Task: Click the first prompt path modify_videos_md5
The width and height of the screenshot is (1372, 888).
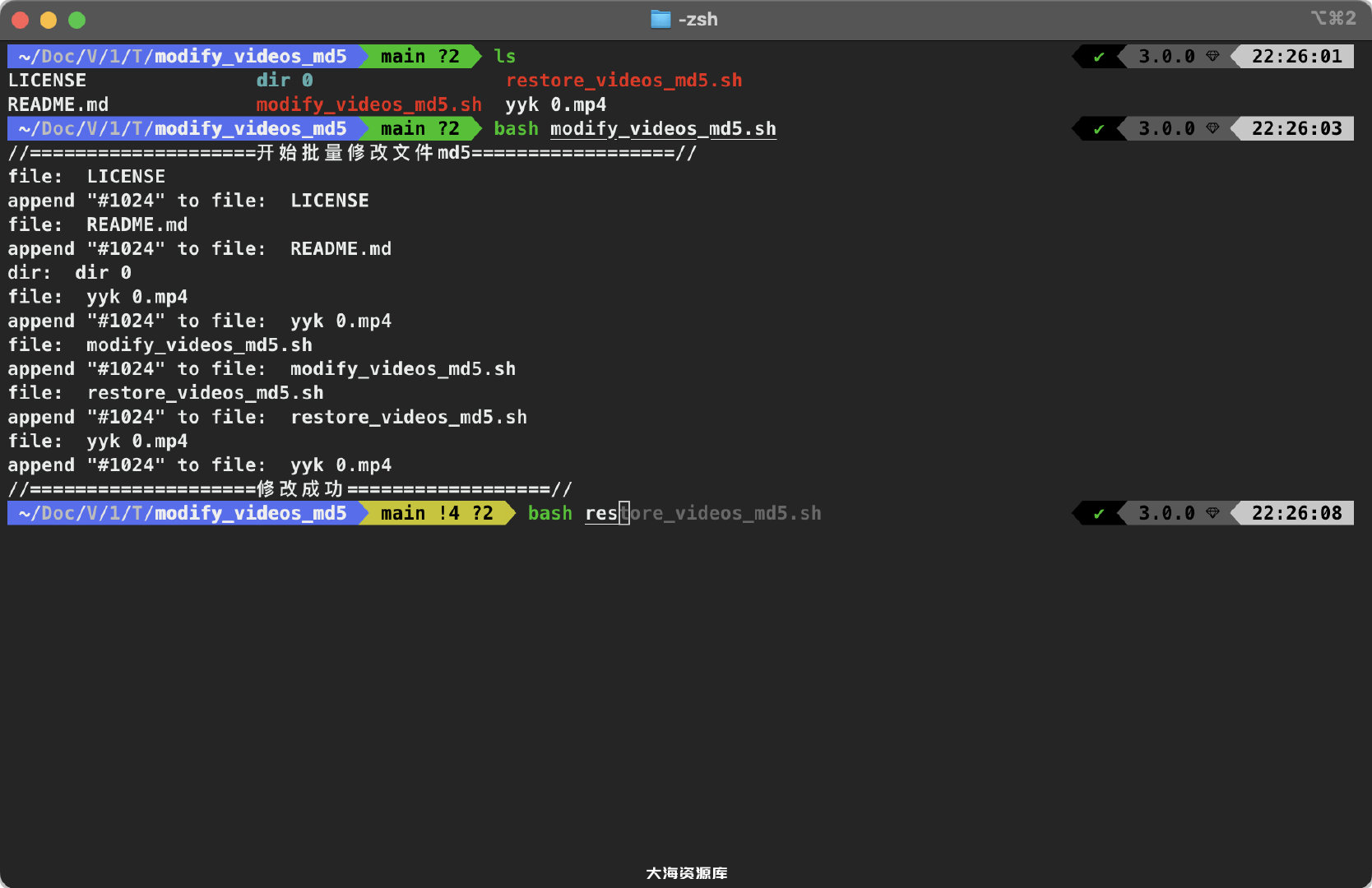Action: coord(251,57)
